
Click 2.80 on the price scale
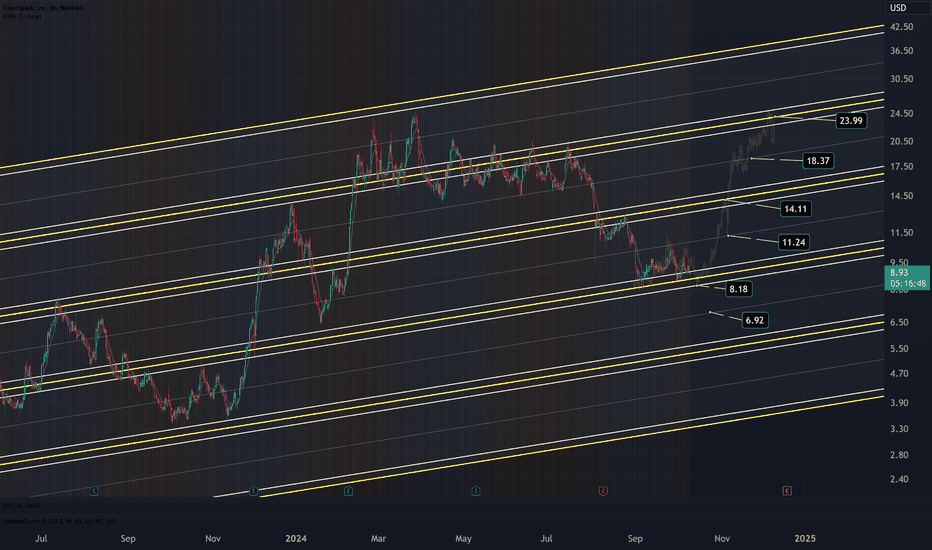click(899, 455)
